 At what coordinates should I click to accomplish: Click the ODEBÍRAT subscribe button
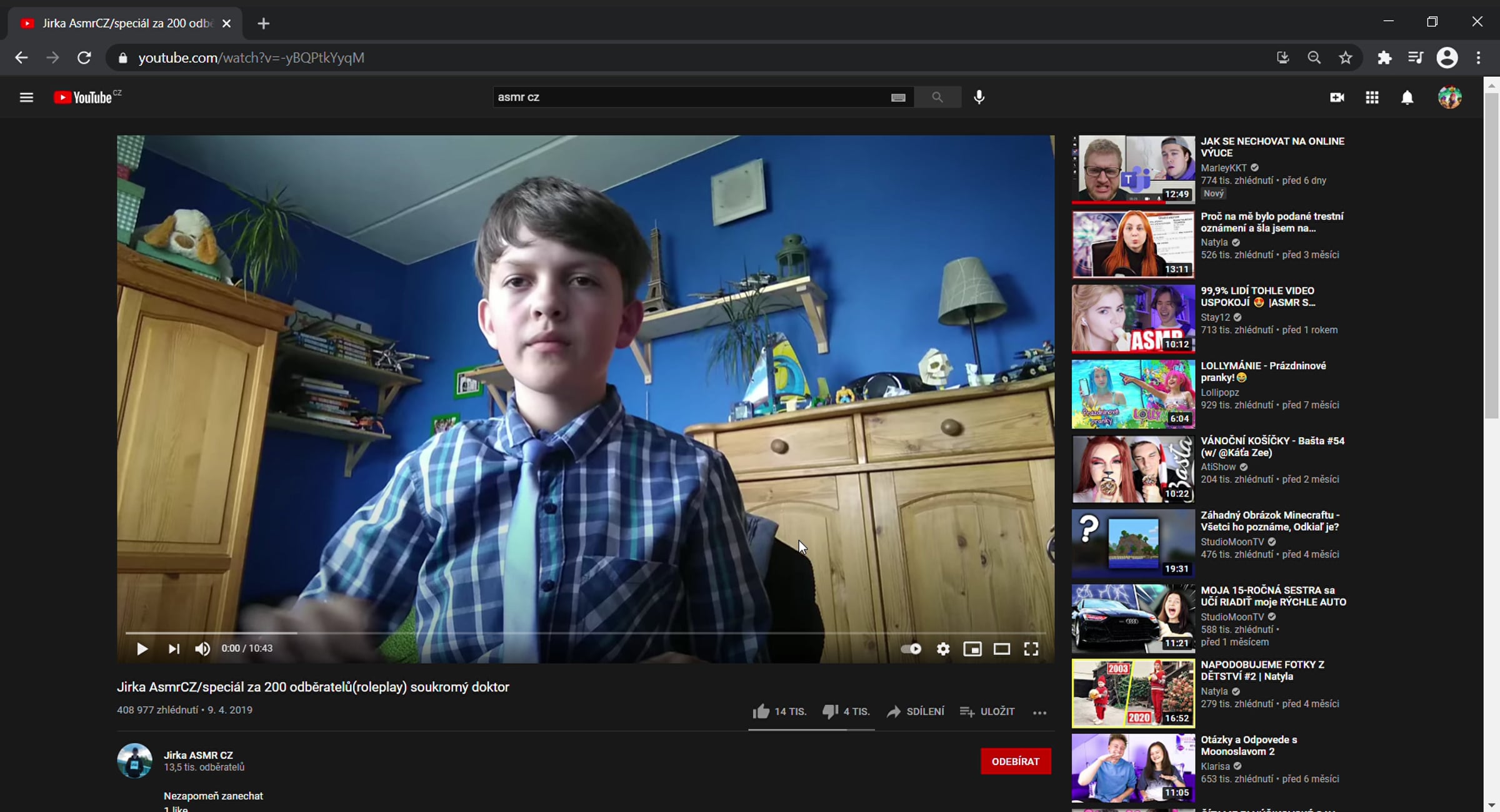point(1015,761)
